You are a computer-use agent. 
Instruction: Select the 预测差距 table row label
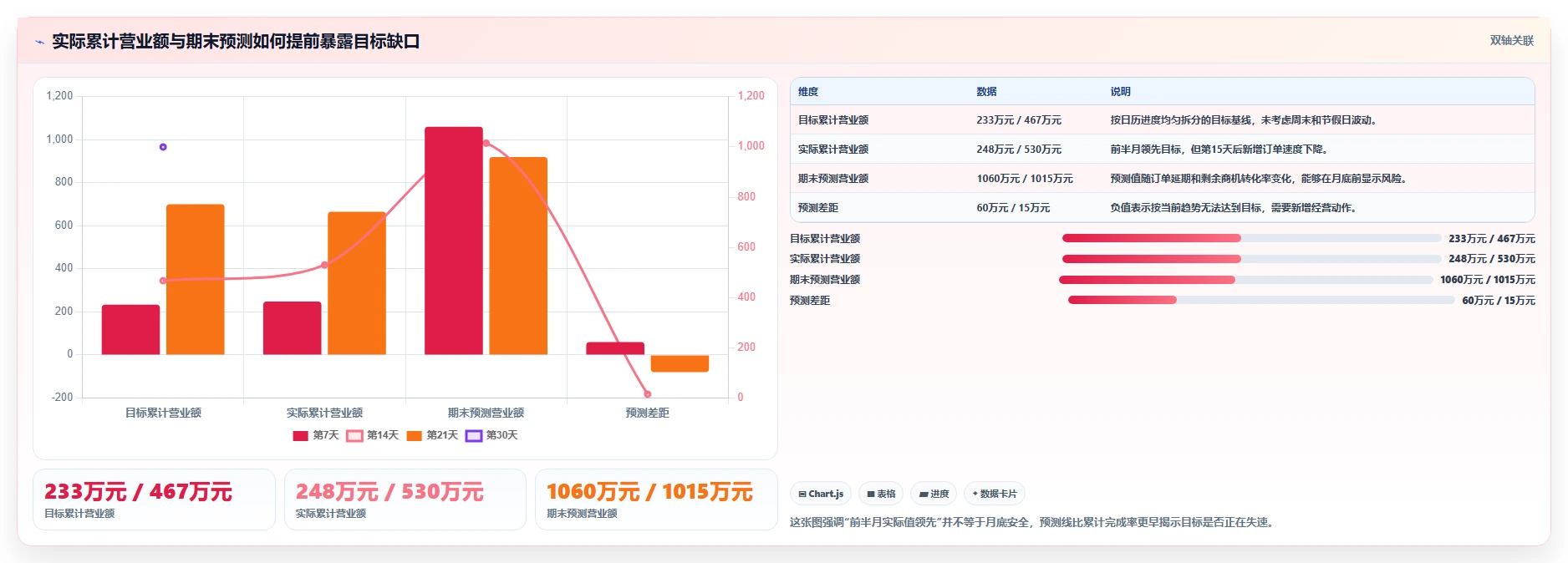818,208
